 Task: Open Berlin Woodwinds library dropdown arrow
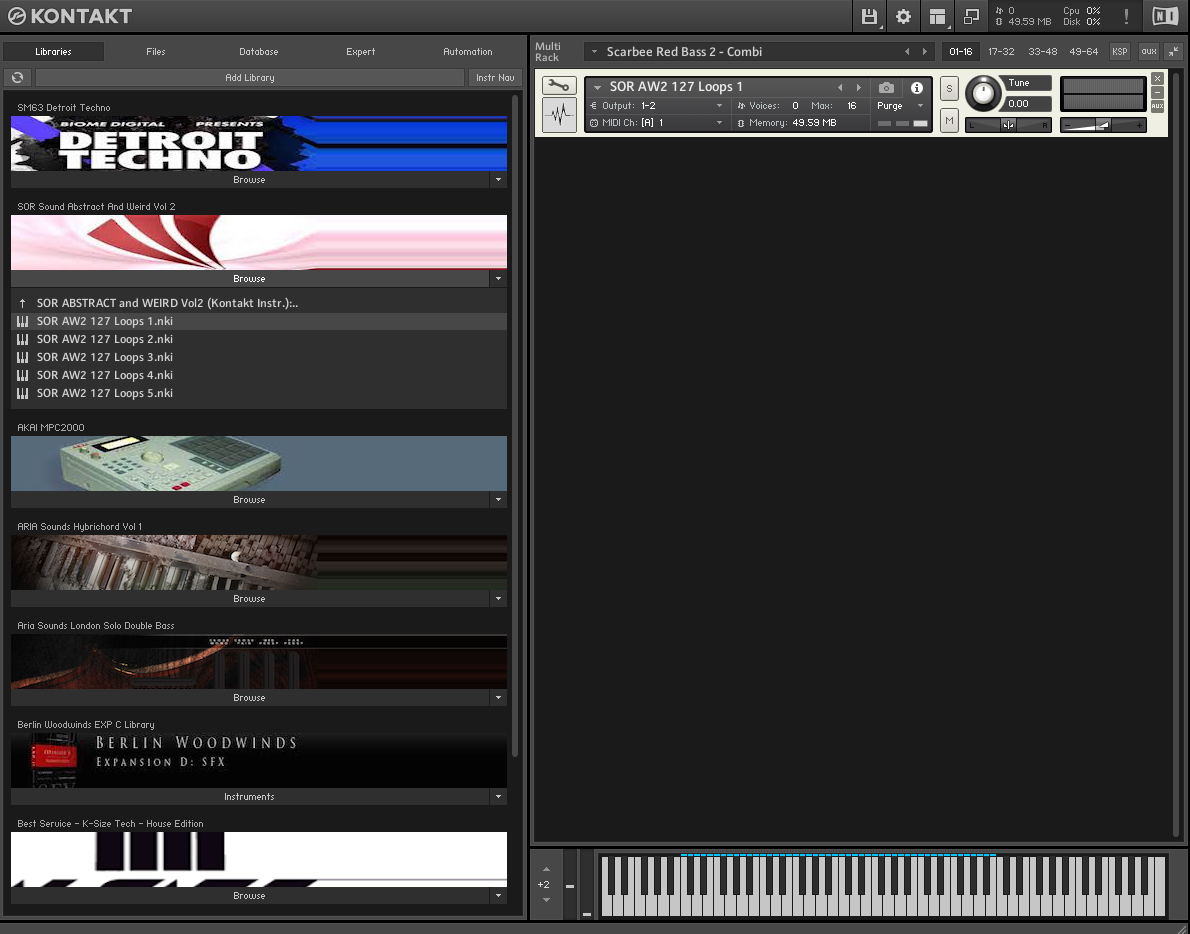[x=498, y=797]
